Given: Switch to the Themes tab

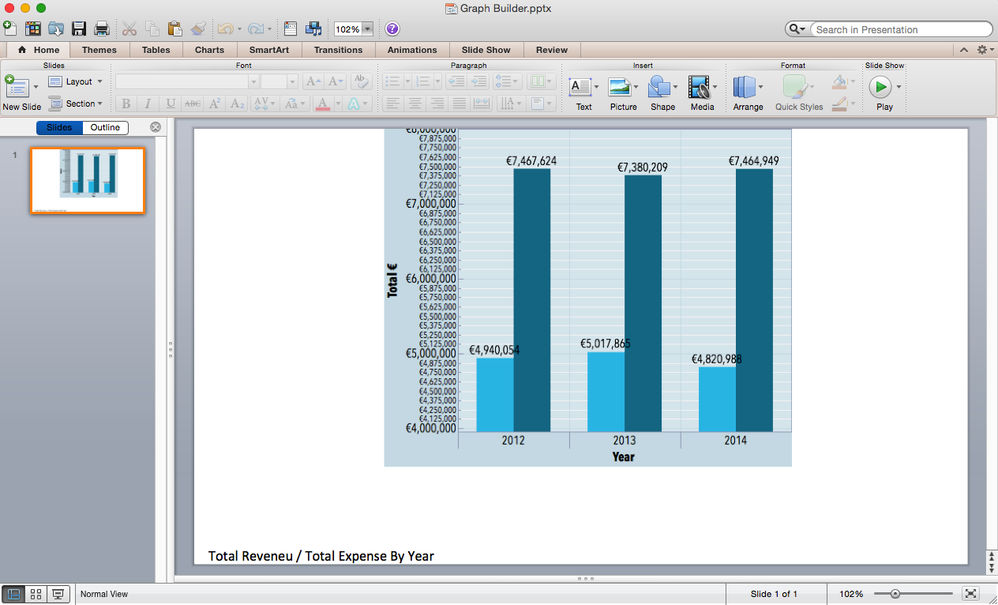Looking at the screenshot, I should coord(99,50).
